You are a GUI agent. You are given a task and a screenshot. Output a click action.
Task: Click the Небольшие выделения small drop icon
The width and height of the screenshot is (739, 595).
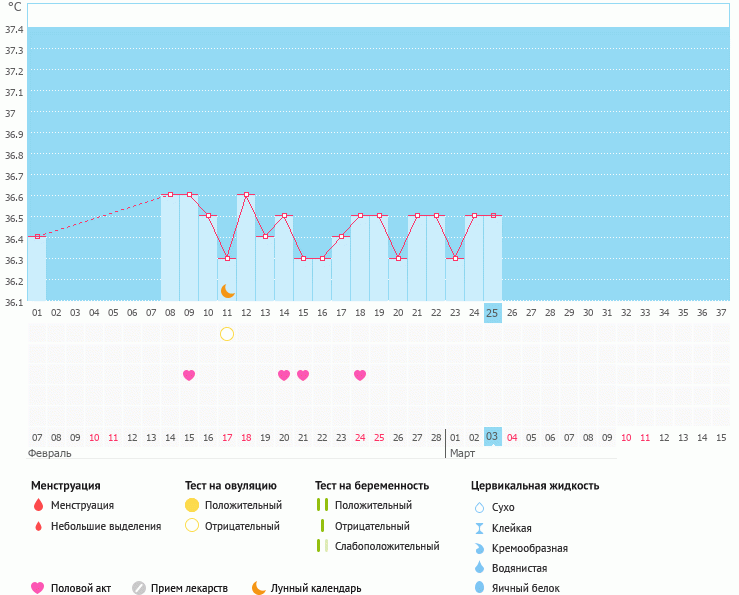38,526
